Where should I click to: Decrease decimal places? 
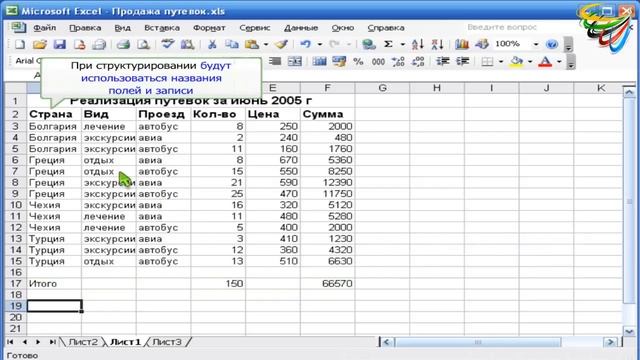coord(418,62)
